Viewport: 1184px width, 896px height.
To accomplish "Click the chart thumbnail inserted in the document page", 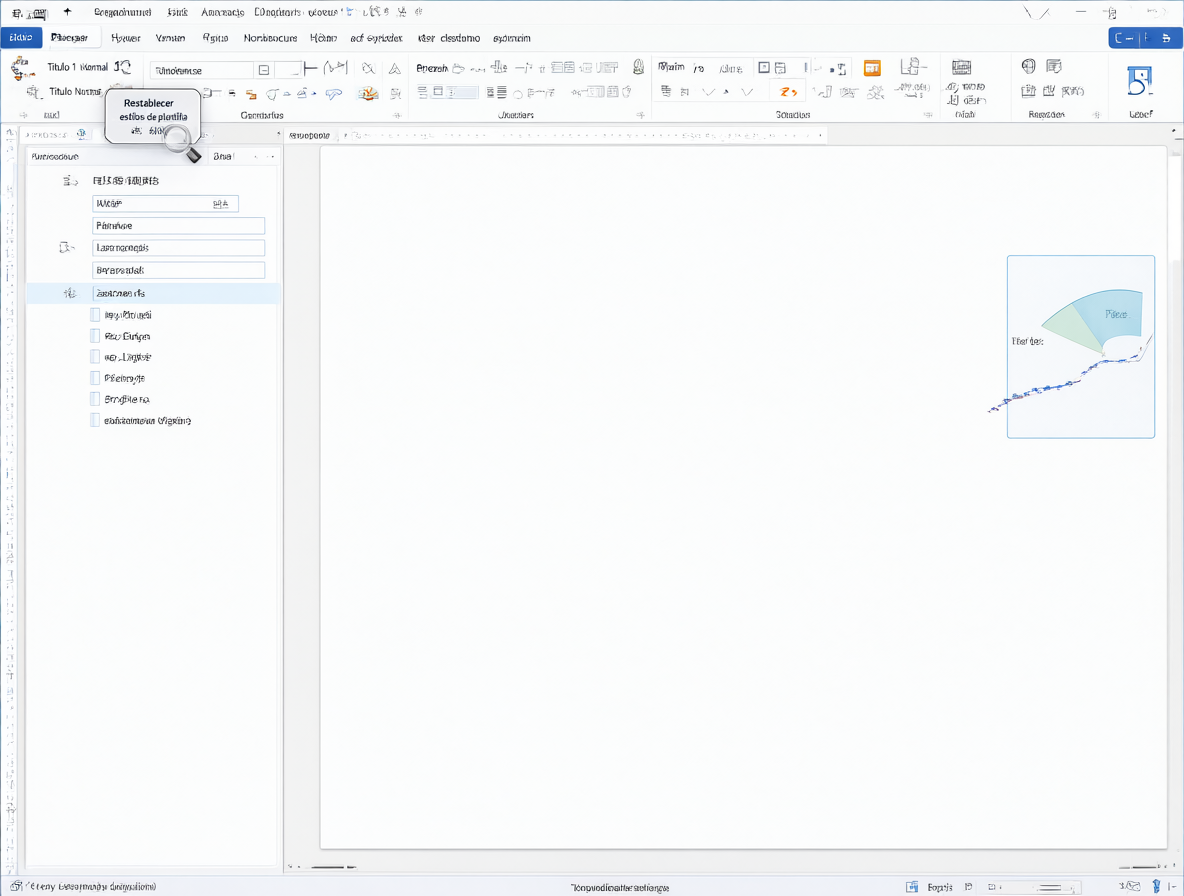I will 1081,346.
